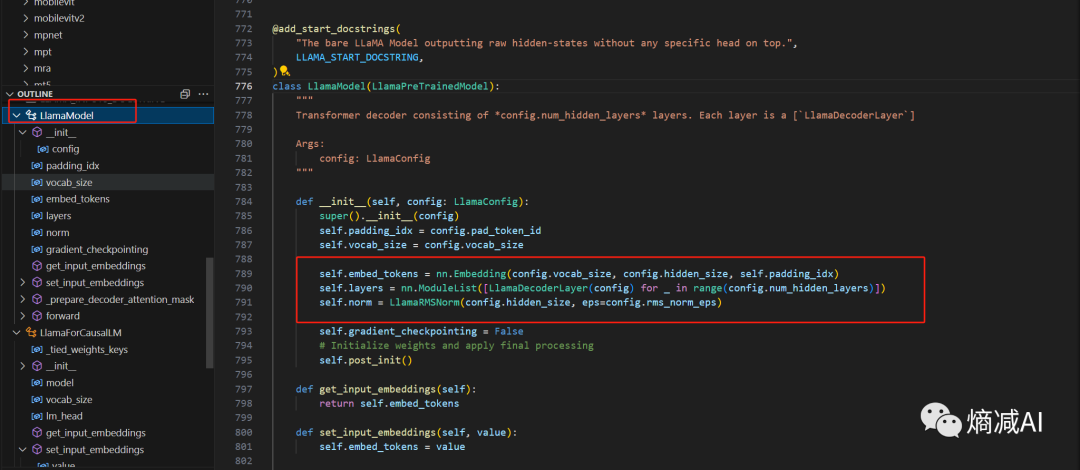The width and height of the screenshot is (1080, 470).
Task: Click LLAMA_START_DOCSTRING in the editor
Action: 356,57
